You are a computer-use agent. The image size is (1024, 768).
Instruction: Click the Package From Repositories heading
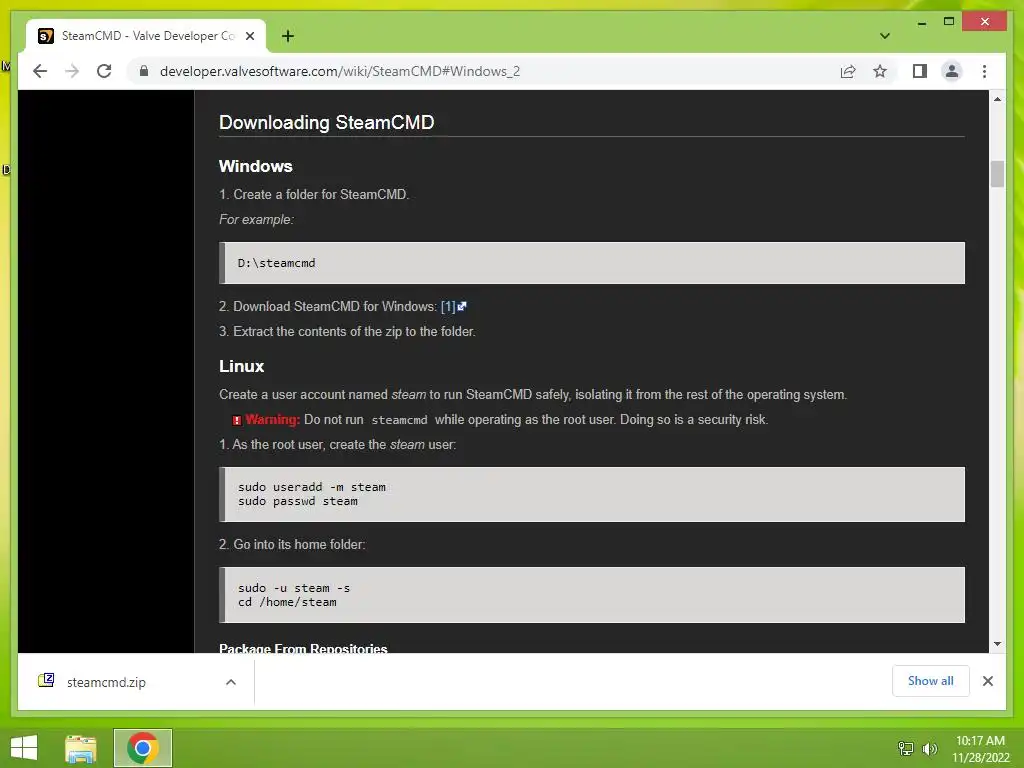coord(303,648)
